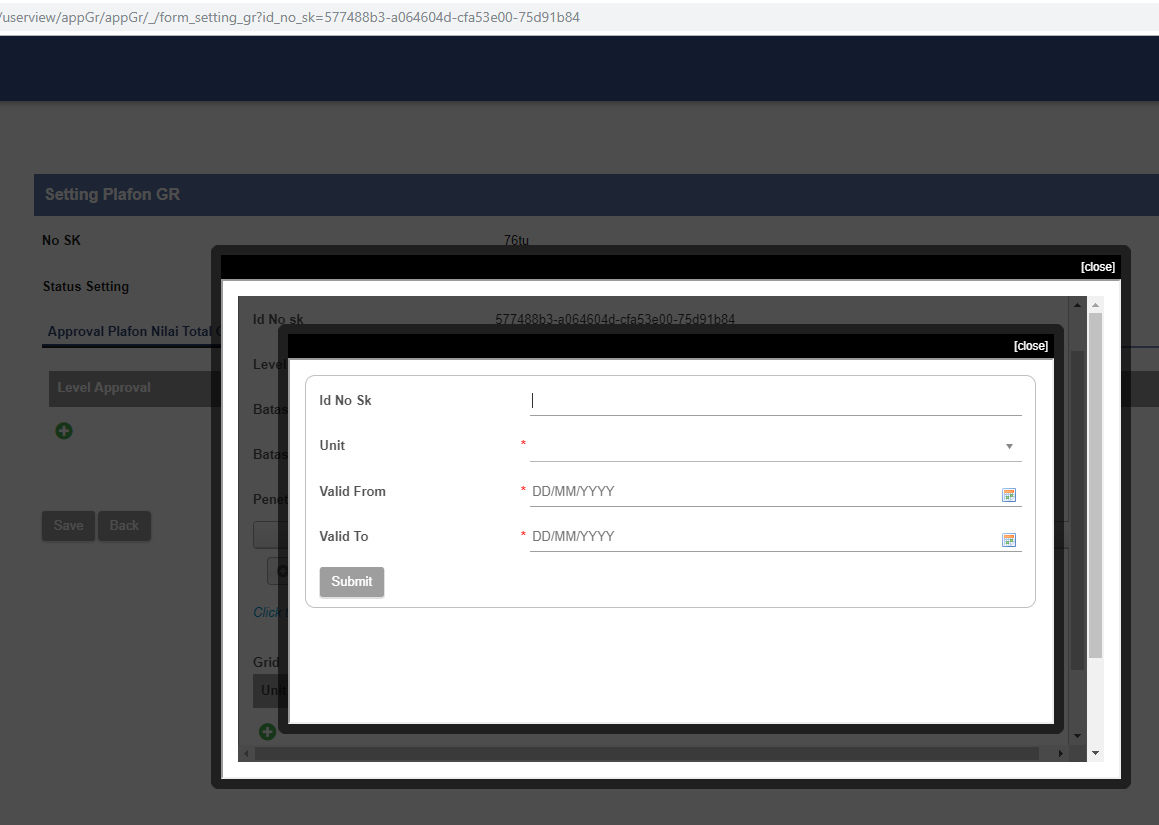The height and width of the screenshot is (825, 1159).
Task: Click the Valid From label
Action: [353, 492]
